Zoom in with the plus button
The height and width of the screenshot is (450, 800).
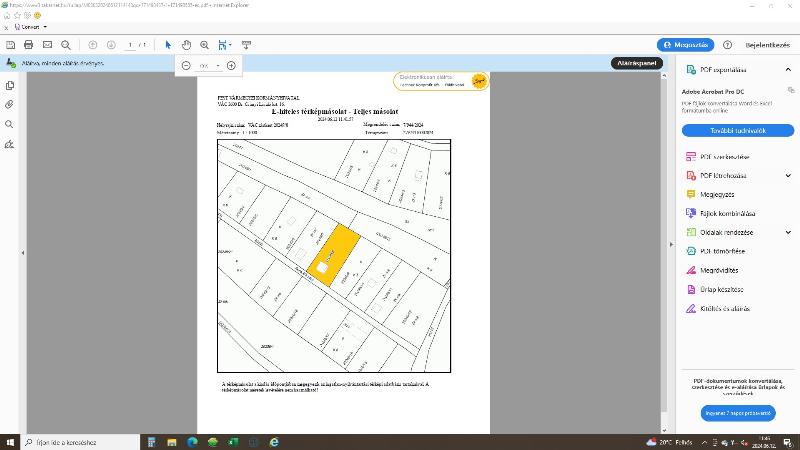pos(231,65)
